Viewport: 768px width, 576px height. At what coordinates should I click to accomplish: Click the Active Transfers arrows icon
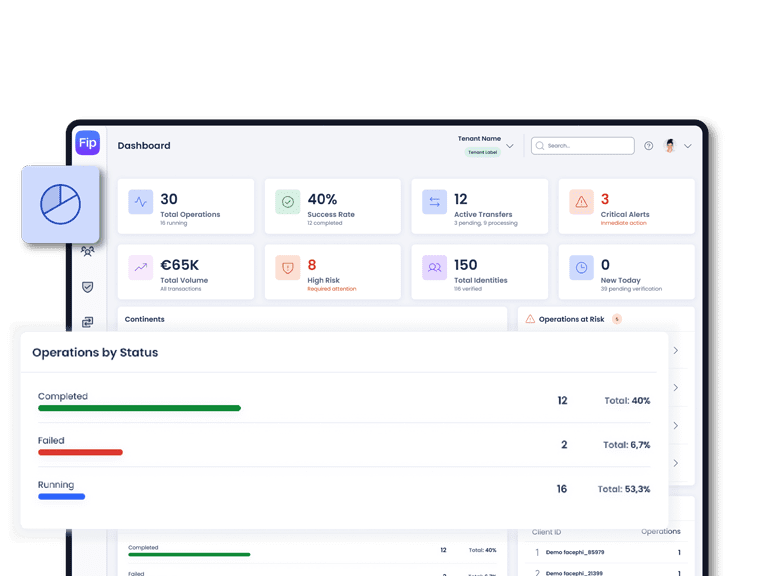(x=434, y=202)
